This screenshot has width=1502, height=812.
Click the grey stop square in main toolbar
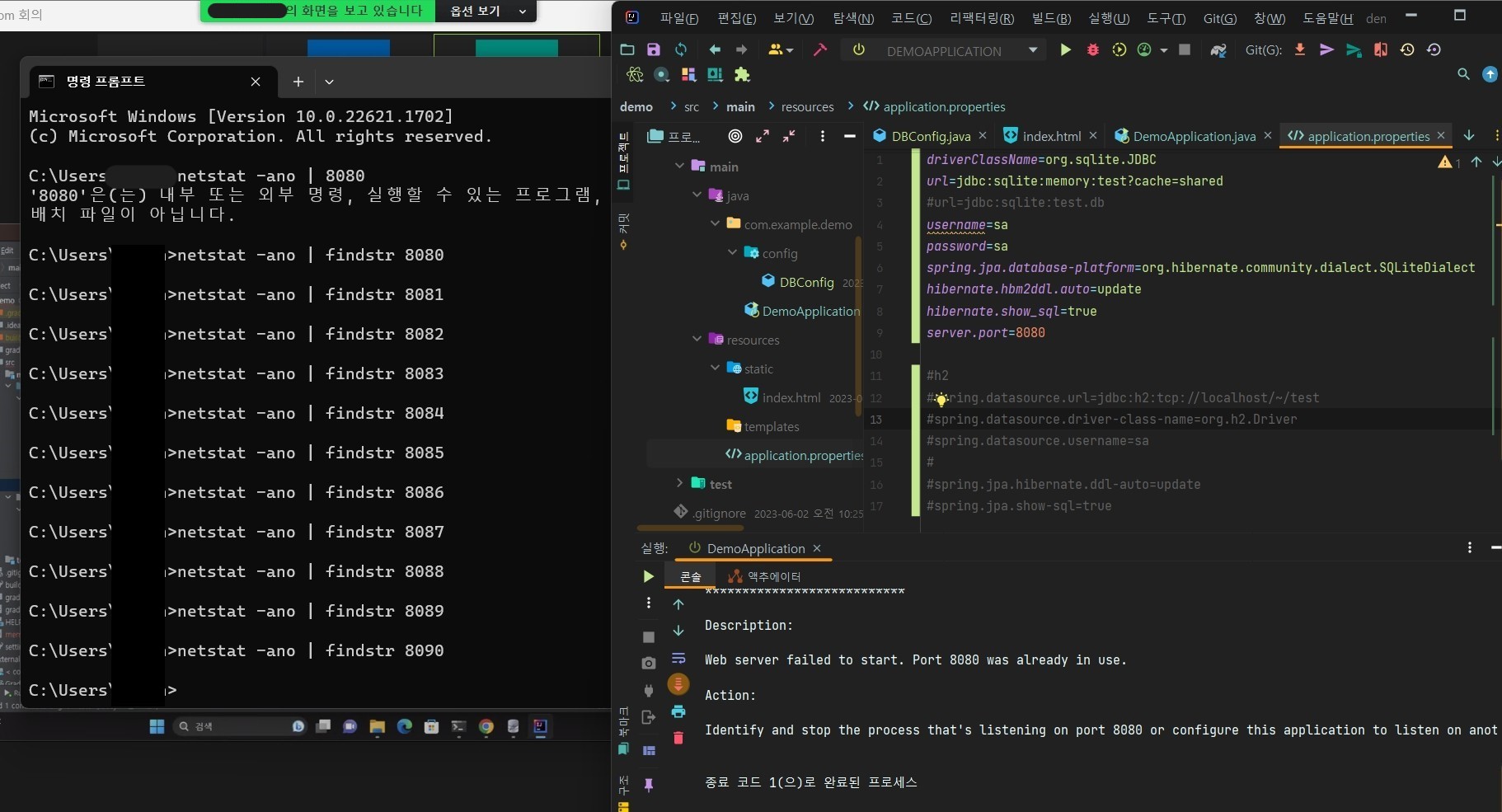[x=1185, y=50]
